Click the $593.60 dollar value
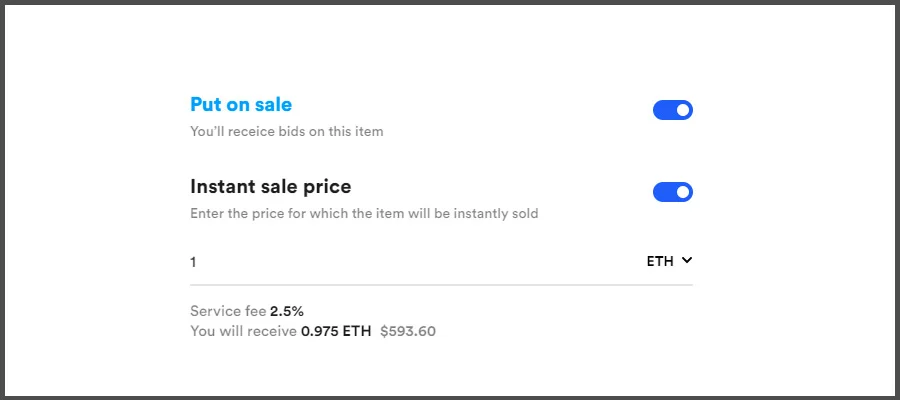900x400 pixels. pos(408,330)
